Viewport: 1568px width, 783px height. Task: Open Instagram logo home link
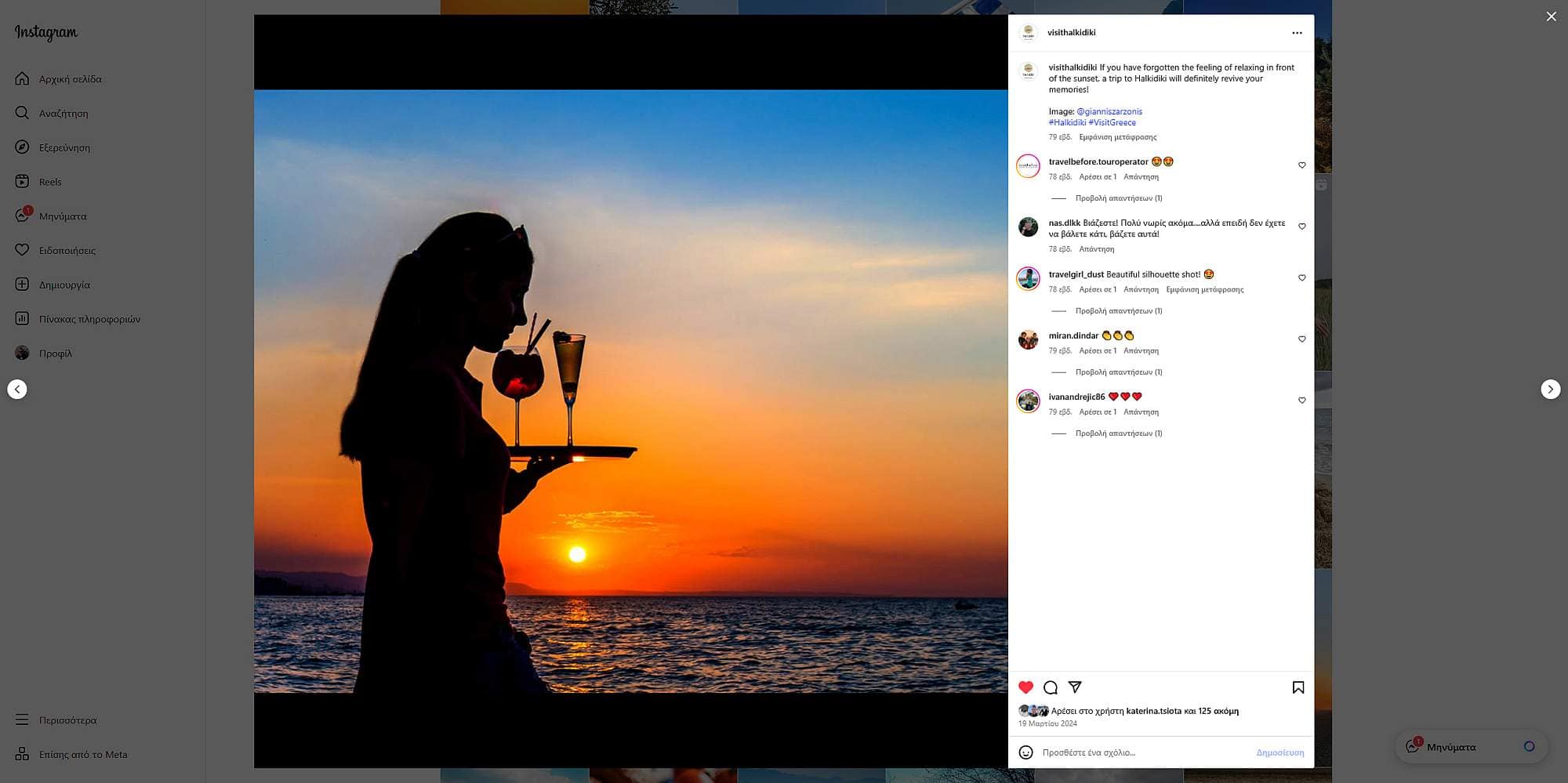tap(46, 32)
